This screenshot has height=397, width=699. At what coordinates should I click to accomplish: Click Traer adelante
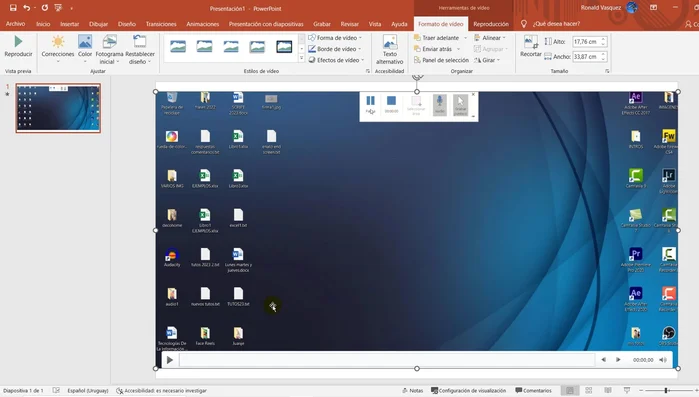tap(437, 38)
